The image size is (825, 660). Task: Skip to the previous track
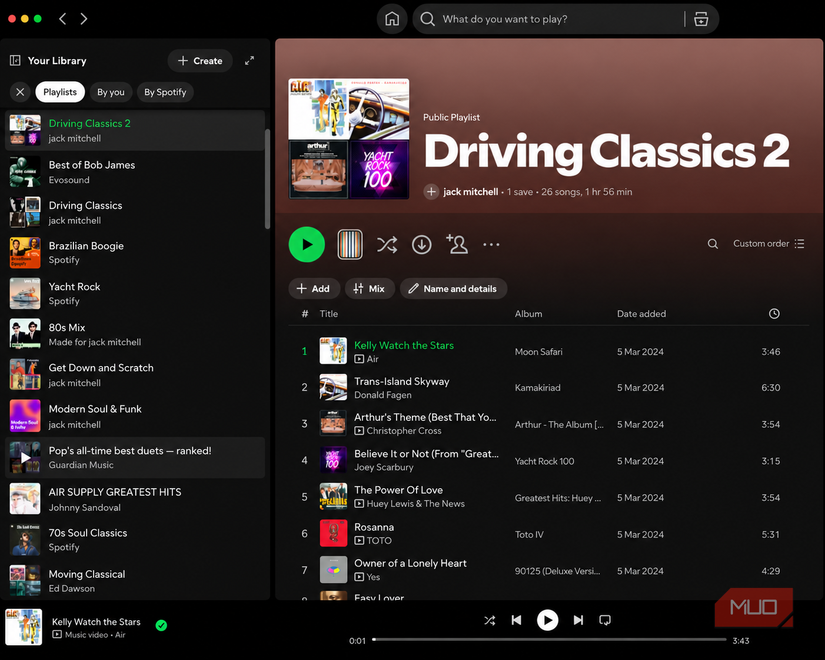(x=516, y=620)
